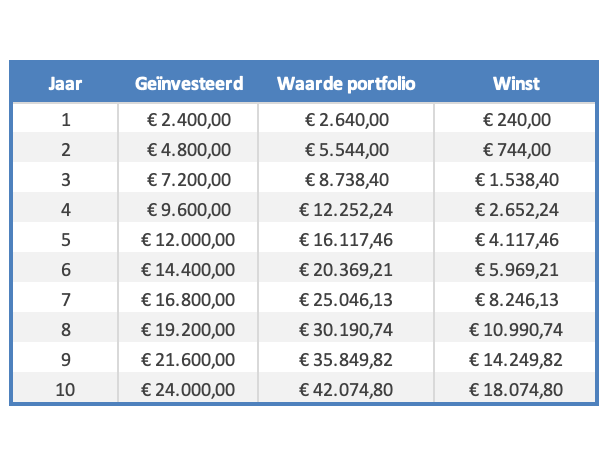Viewport: 616px width, 462px height.
Task: Click the Jaar column header
Action: click(x=65, y=83)
